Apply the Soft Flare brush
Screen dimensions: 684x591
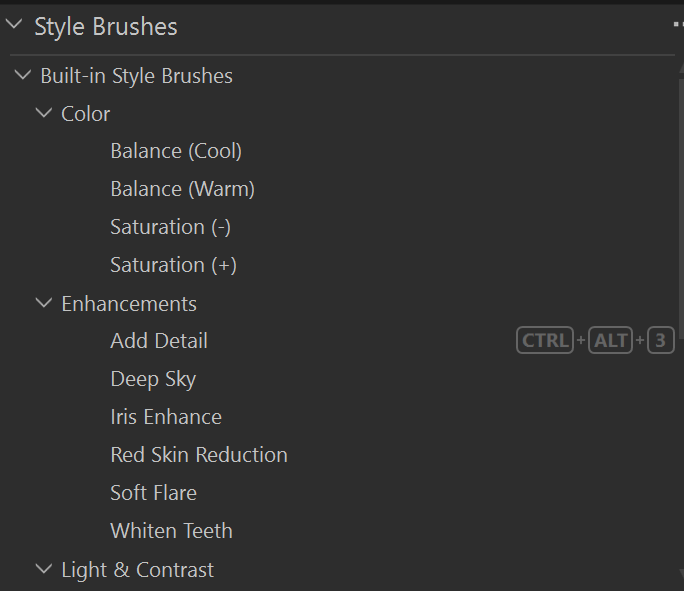tap(153, 493)
